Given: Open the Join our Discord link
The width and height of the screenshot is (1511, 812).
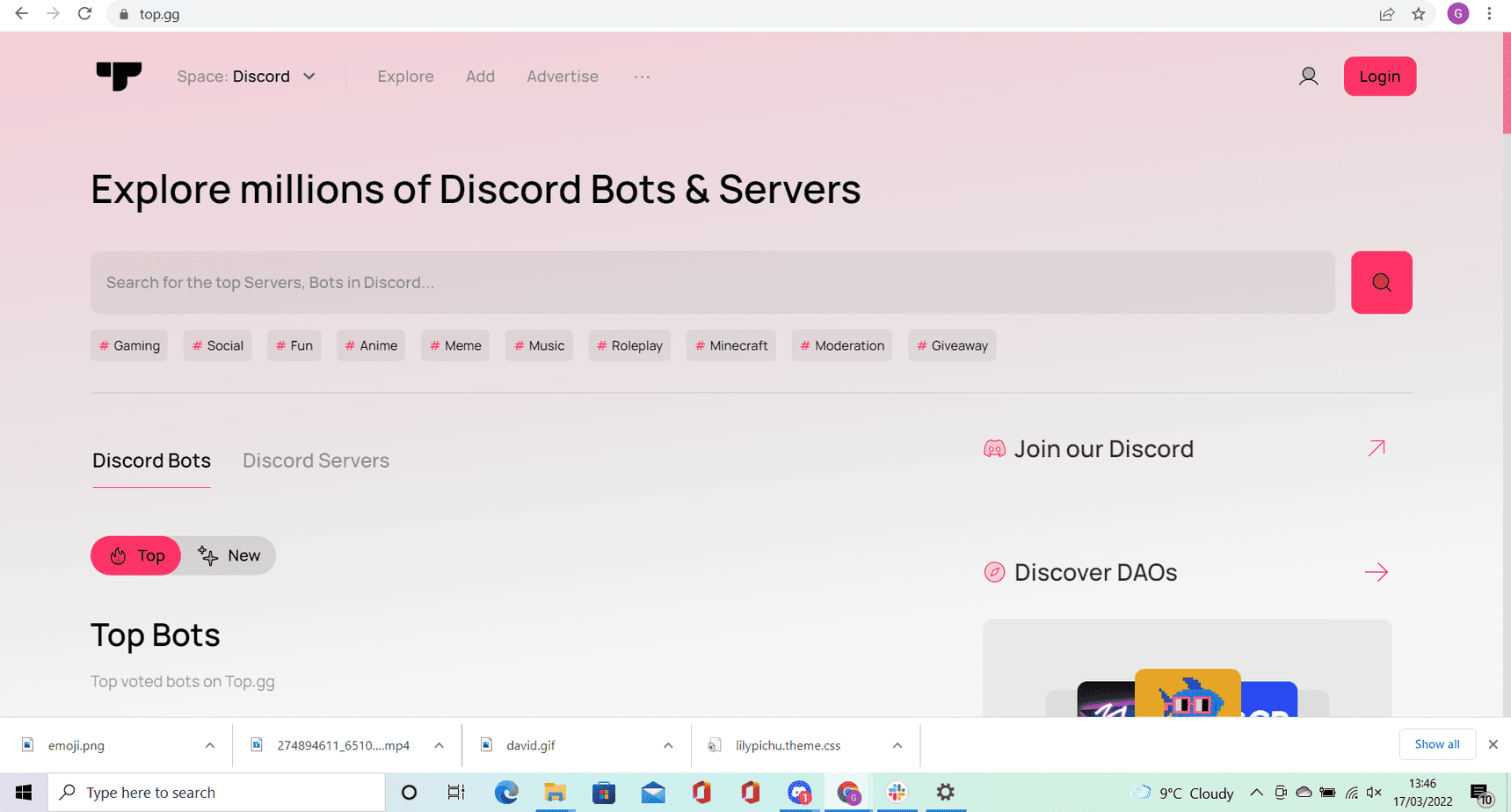Looking at the screenshot, I should [1104, 449].
